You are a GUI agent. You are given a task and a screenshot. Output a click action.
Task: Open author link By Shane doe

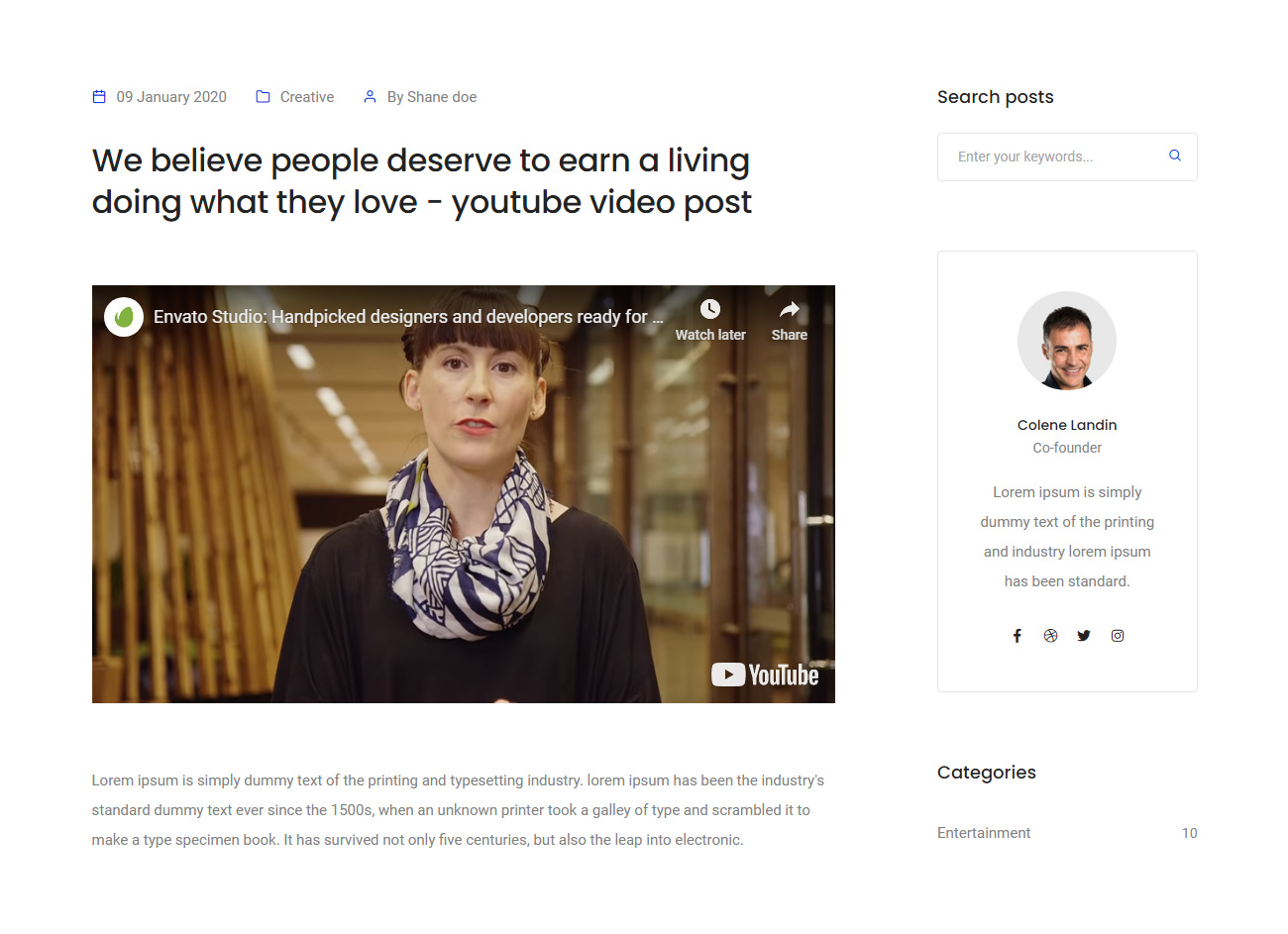(432, 97)
